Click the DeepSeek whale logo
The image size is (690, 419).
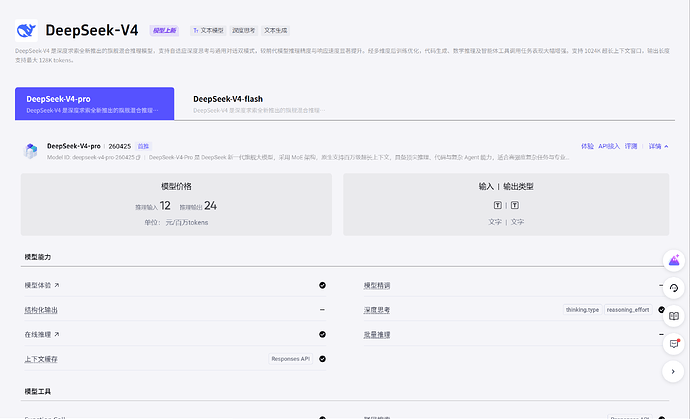[x=26, y=30]
